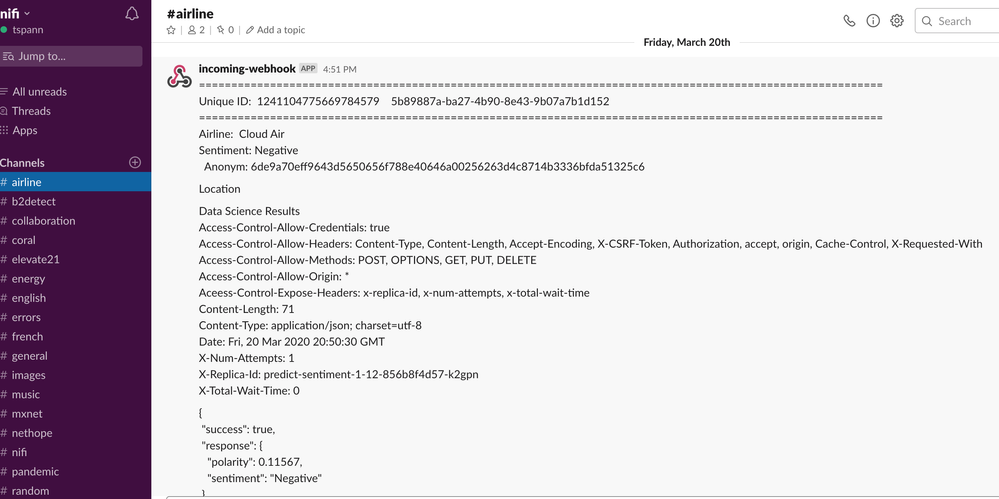The width and height of the screenshot is (999, 499).
Task: Open All unreads in sidebar
Action: coord(39,91)
